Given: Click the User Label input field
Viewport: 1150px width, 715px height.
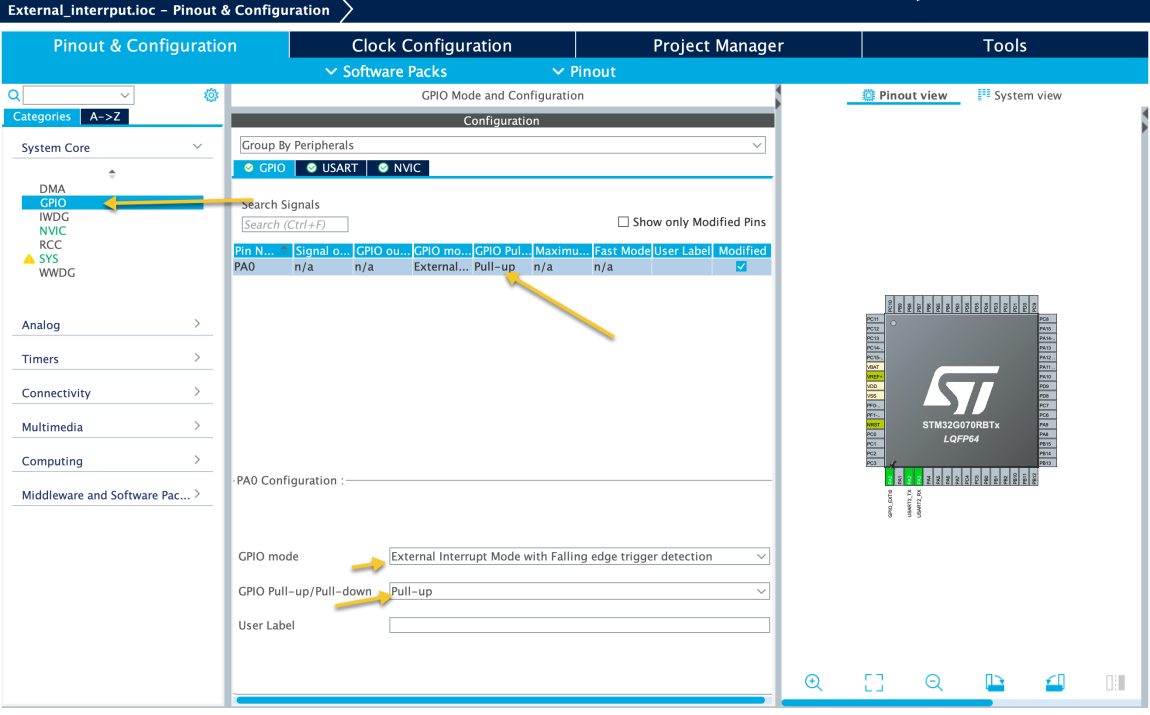Looking at the screenshot, I should point(579,625).
